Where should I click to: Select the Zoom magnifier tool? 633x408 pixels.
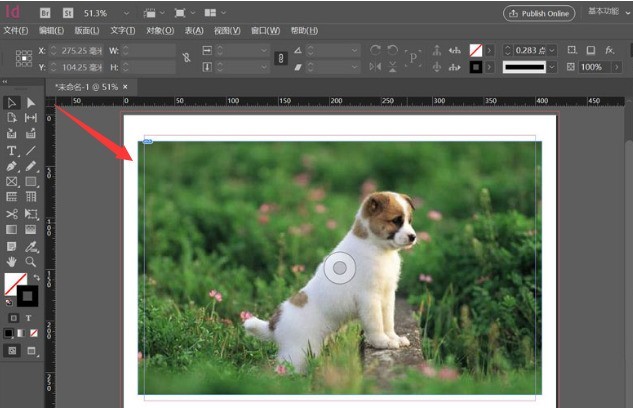pos(31,262)
